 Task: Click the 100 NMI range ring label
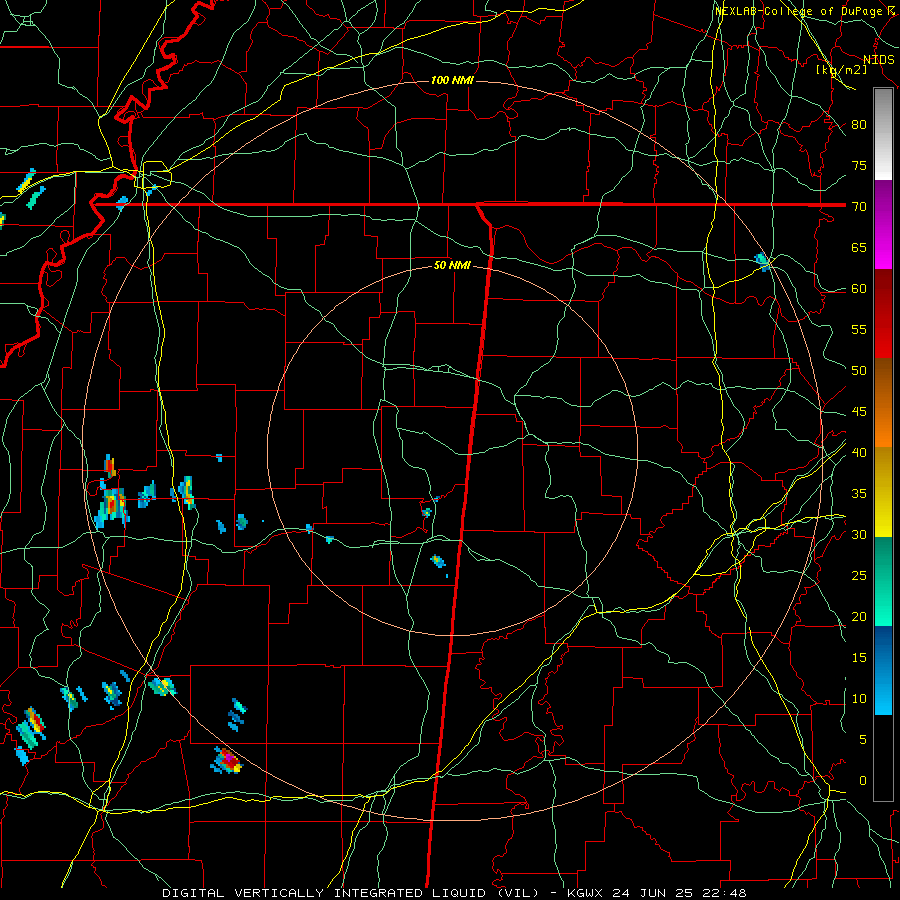coord(452,80)
